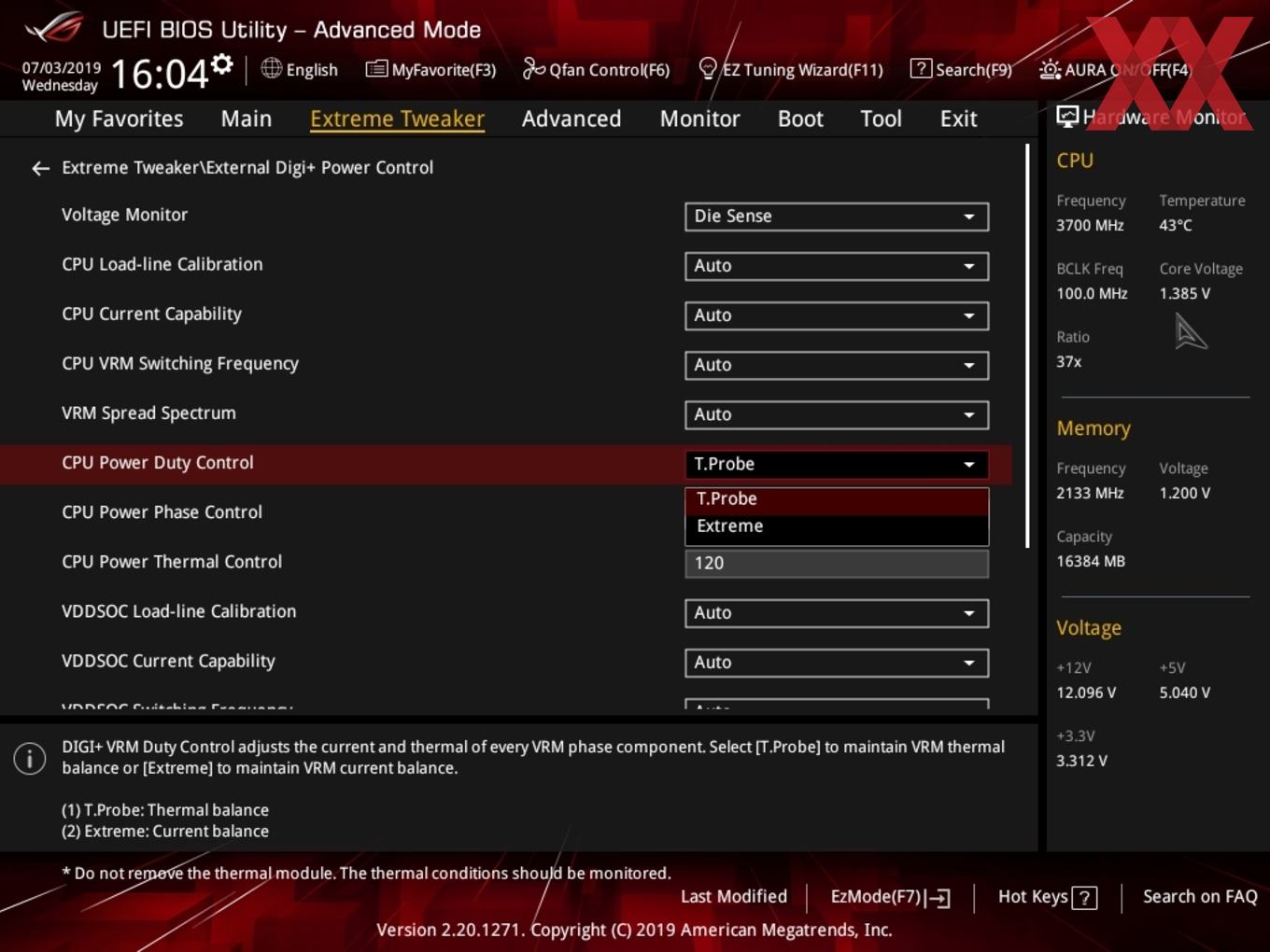The height and width of the screenshot is (952, 1270).
Task: Switch to the Main tab
Action: (x=247, y=119)
